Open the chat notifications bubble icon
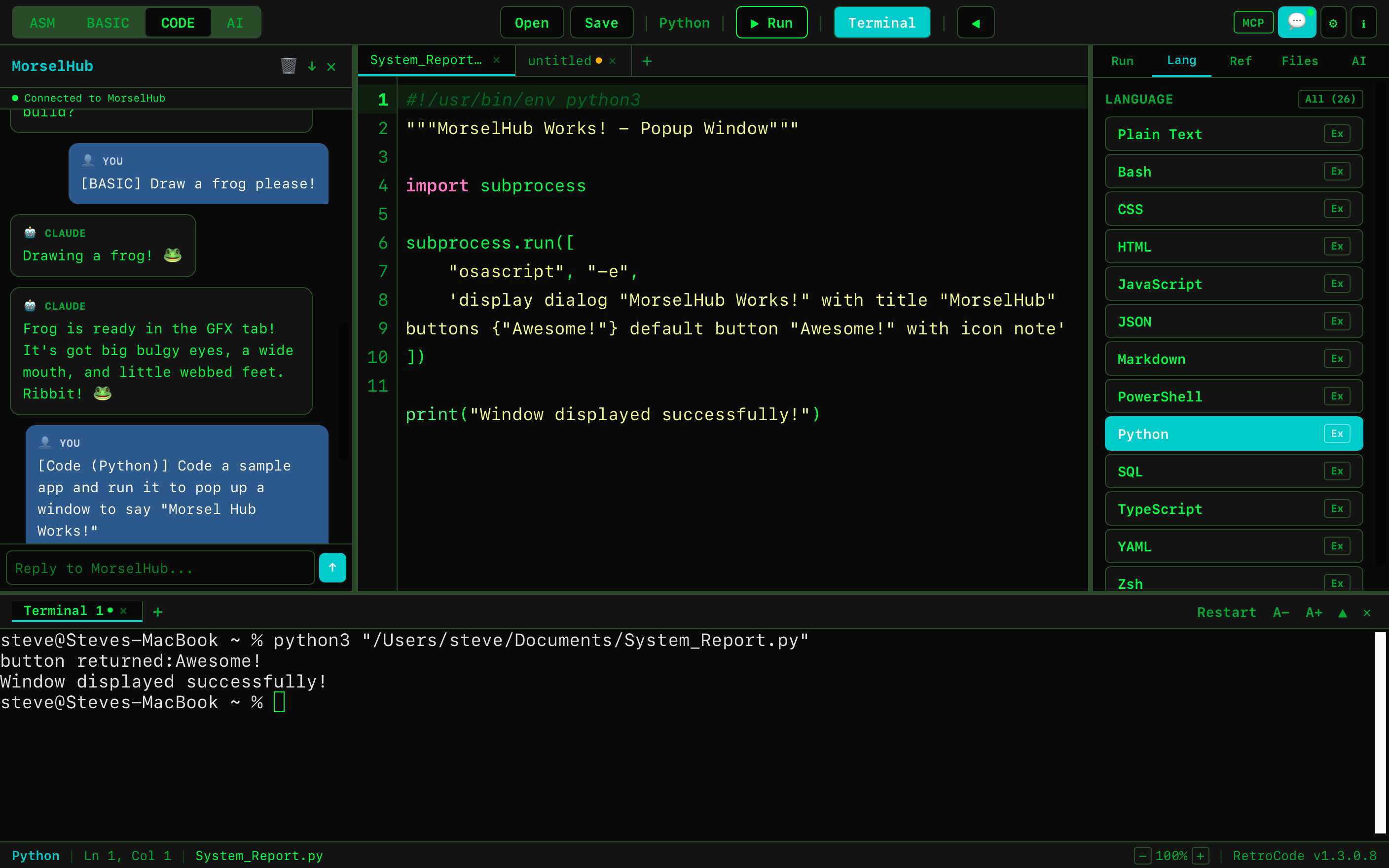The width and height of the screenshot is (1389, 868). pos(1297,22)
